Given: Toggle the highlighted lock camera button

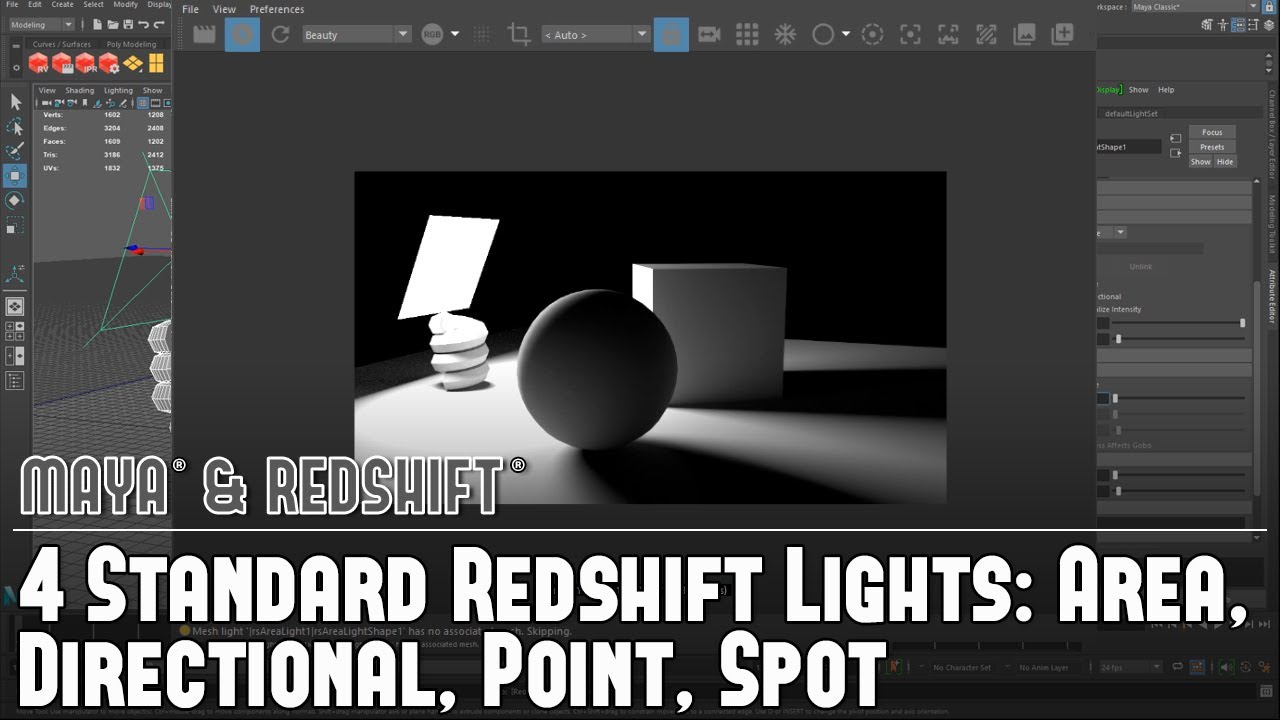Looking at the screenshot, I should click(671, 34).
